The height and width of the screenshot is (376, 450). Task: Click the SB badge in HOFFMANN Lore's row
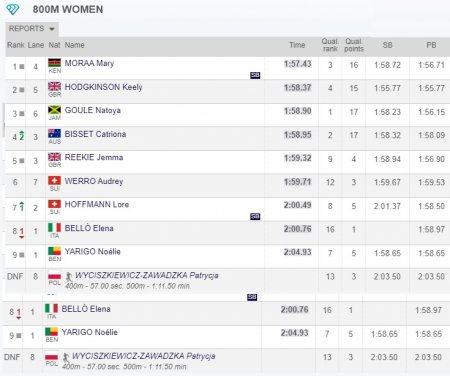point(255,217)
